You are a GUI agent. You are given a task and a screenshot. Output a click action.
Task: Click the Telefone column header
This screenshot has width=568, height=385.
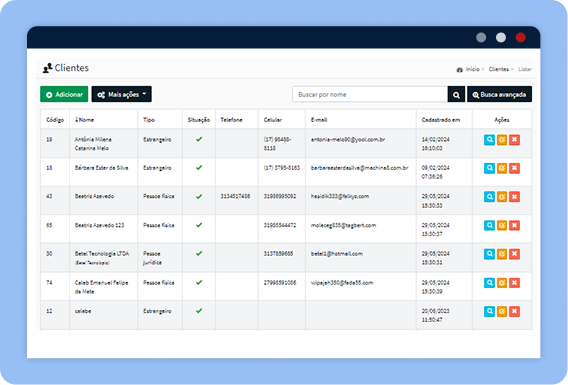pos(231,120)
